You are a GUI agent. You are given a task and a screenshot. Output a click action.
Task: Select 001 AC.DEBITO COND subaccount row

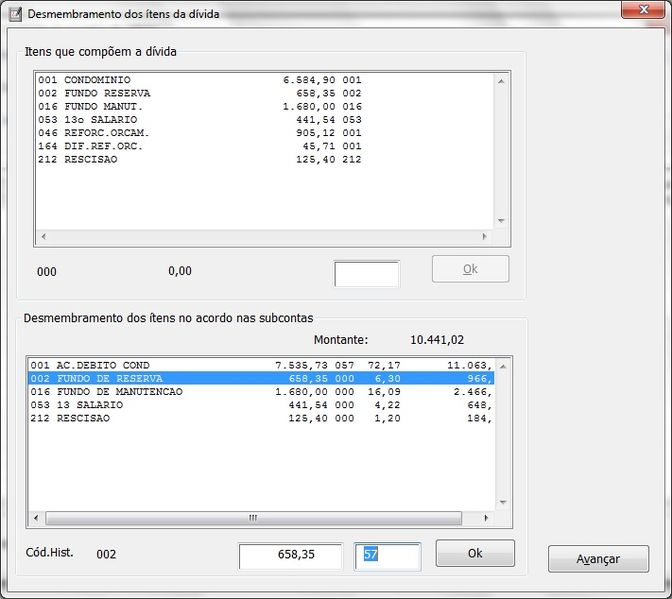(260, 366)
